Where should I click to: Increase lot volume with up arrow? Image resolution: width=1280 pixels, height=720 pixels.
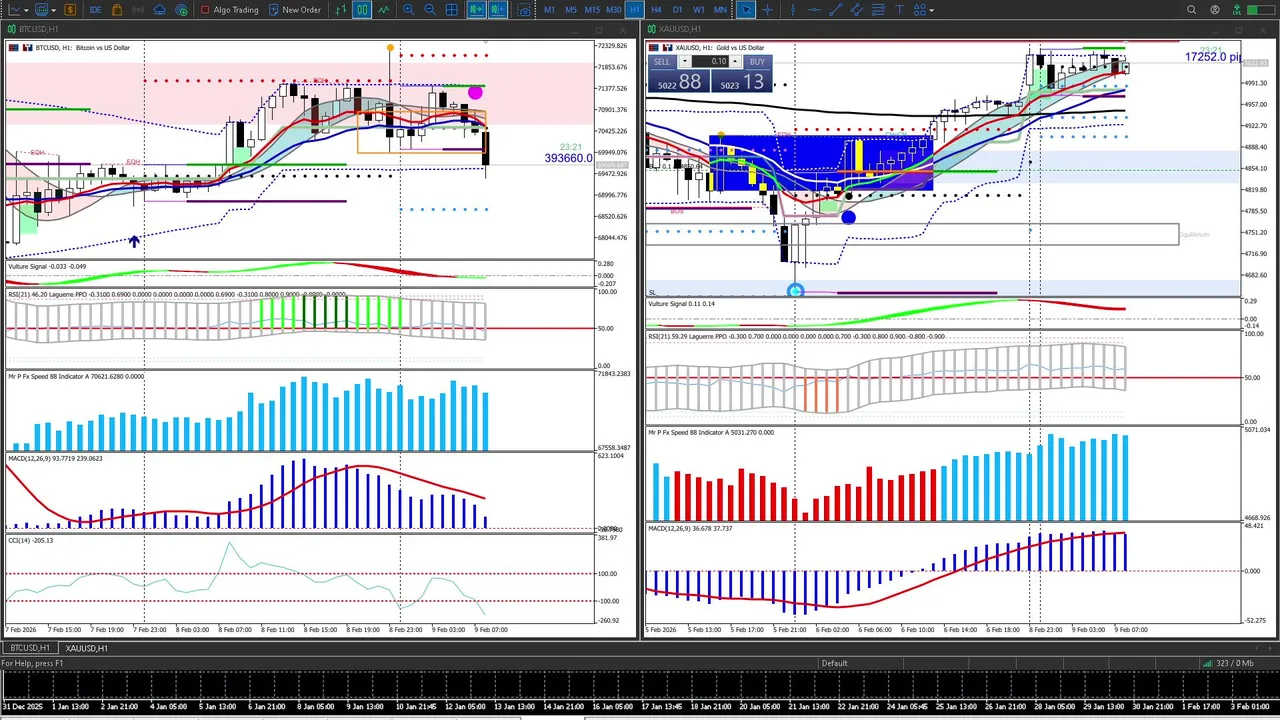(x=735, y=61)
